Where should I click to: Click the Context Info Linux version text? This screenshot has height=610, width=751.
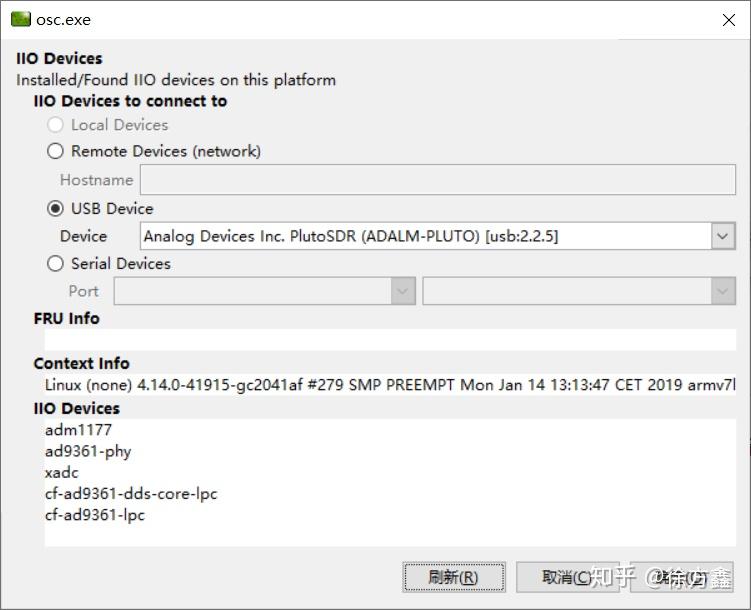pyautogui.click(x=390, y=385)
